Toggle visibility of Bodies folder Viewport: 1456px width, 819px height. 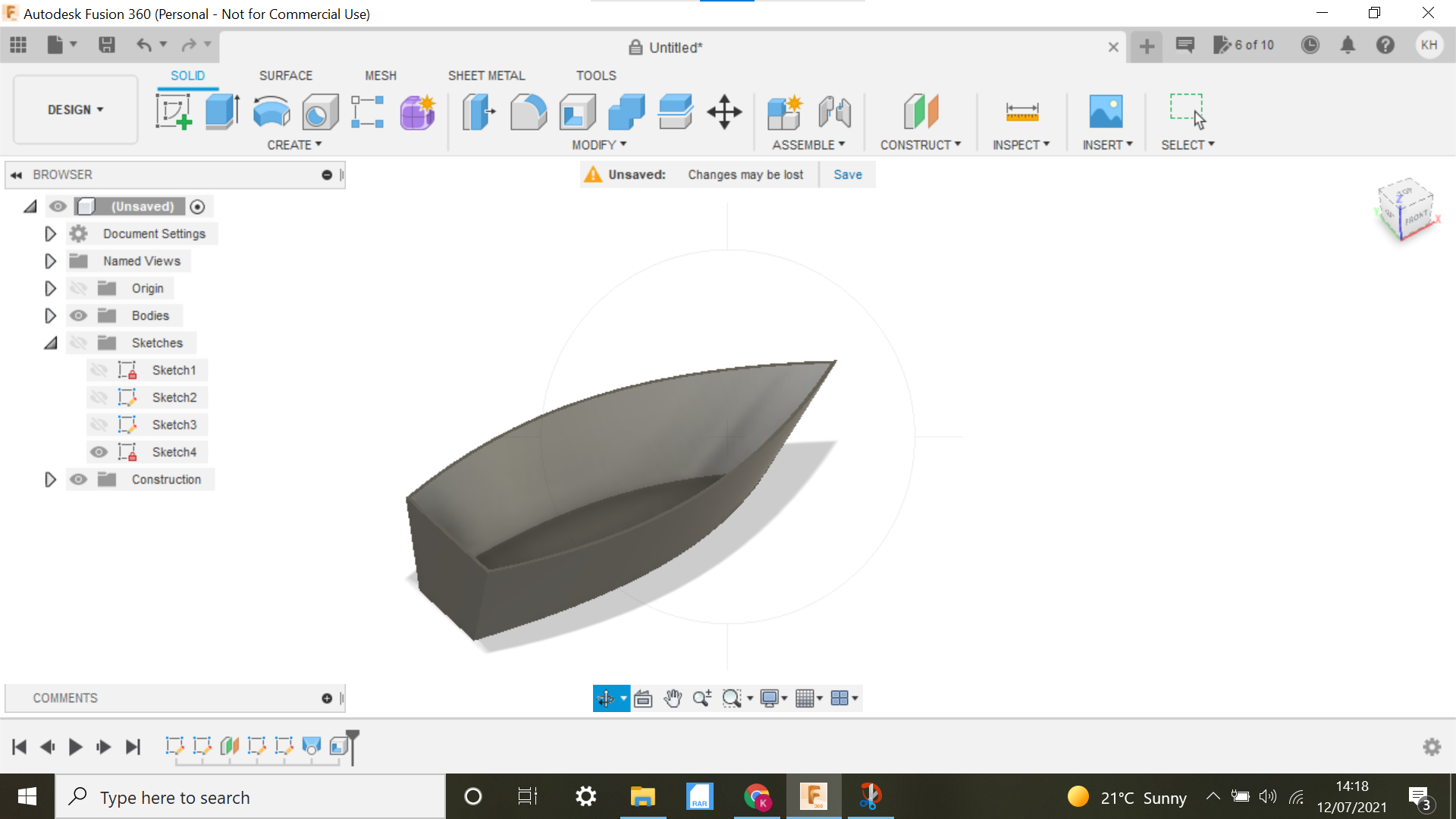coord(78,315)
